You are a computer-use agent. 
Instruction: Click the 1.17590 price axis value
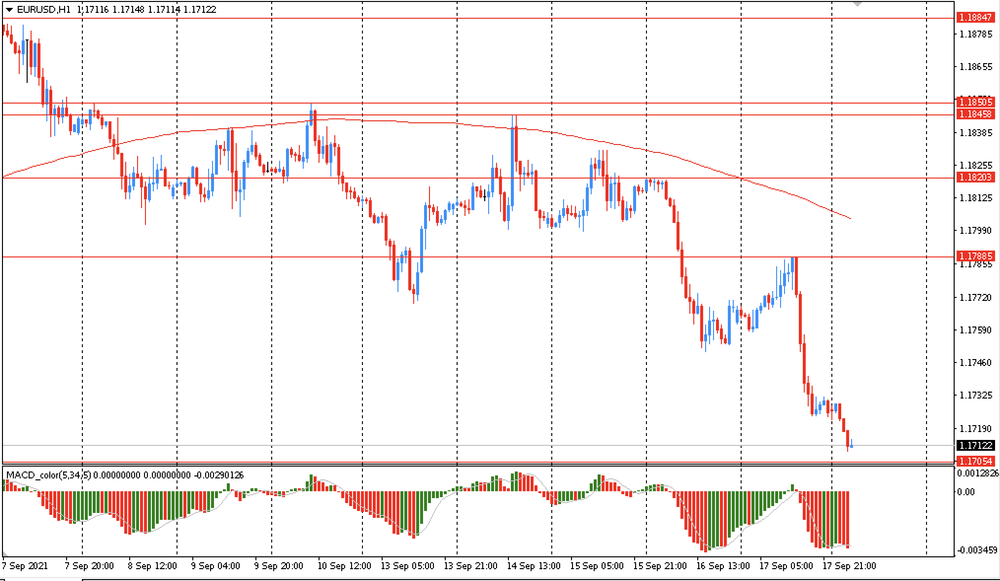pos(976,330)
